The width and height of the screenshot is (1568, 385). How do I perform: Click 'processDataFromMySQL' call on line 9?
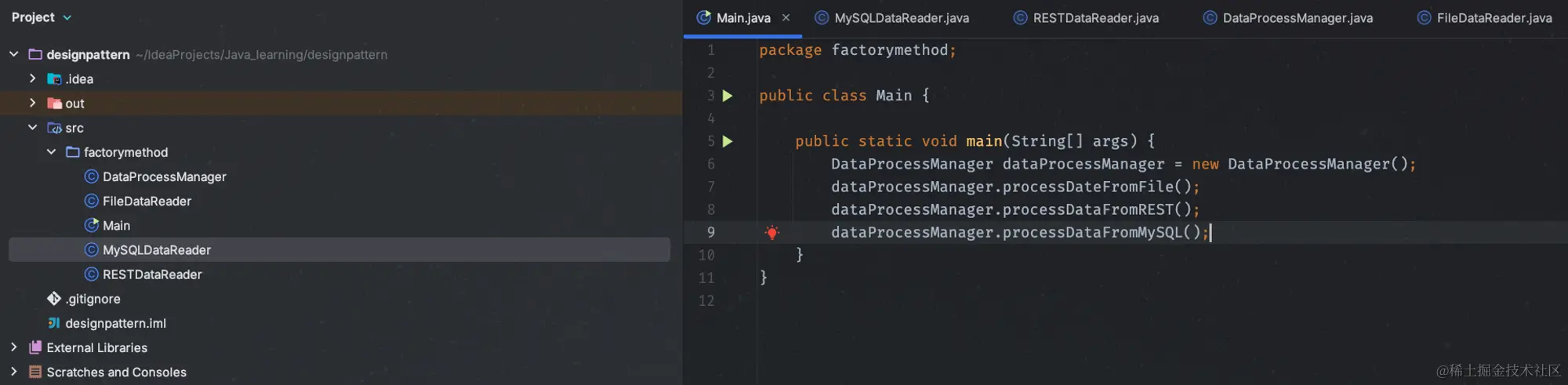point(1093,232)
